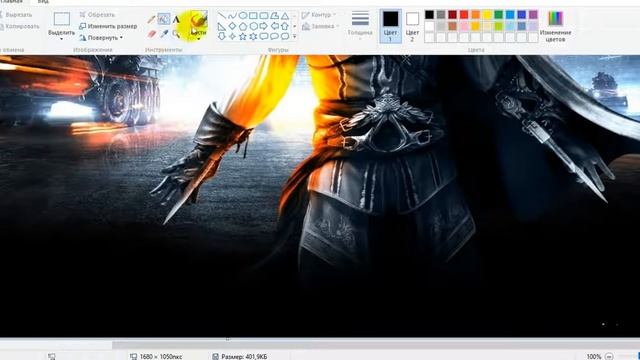Pick the orange palette swatch

pos(476,15)
